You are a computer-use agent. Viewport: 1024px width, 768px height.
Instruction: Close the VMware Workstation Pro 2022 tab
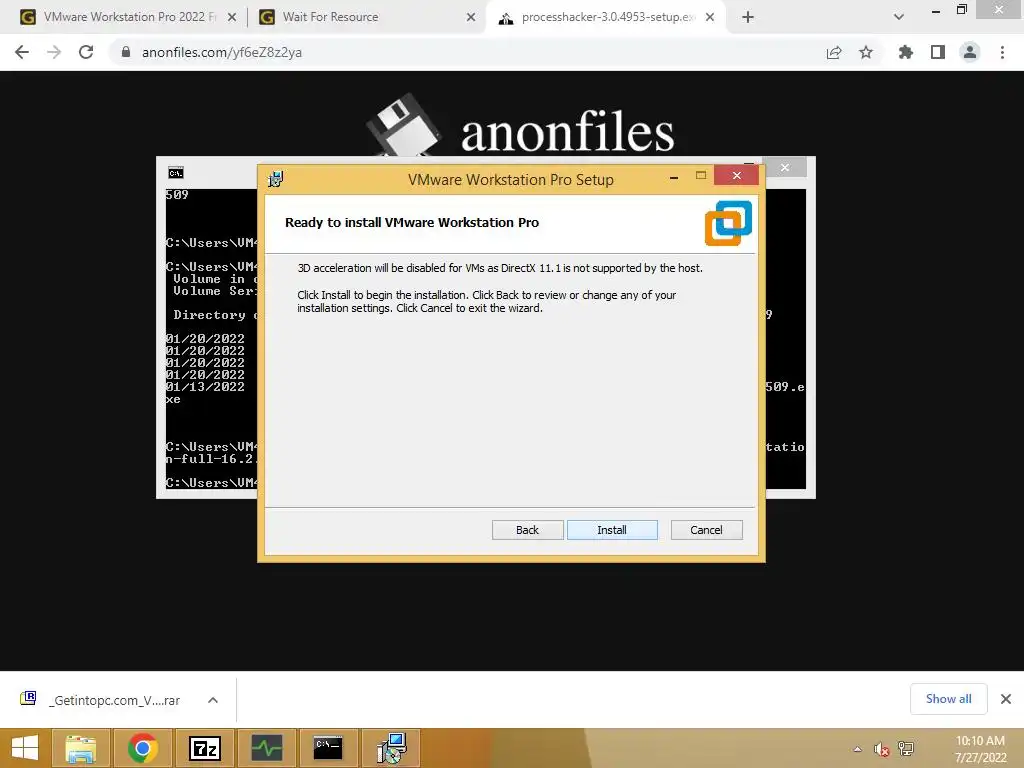pos(232,17)
